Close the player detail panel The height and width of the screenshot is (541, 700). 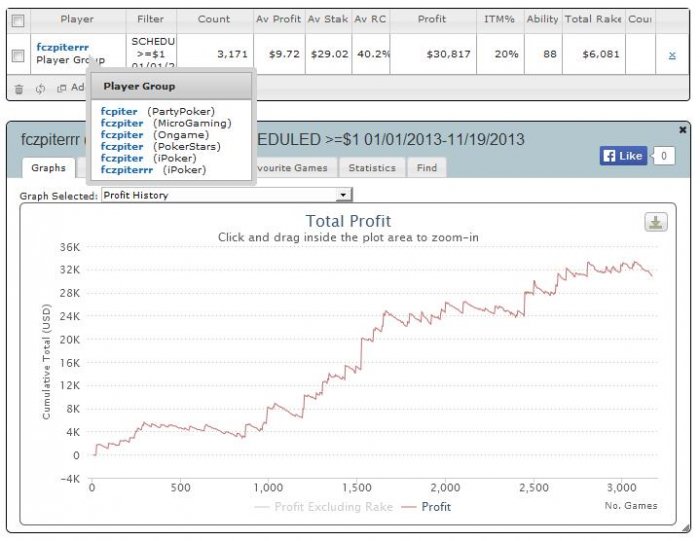[682, 130]
